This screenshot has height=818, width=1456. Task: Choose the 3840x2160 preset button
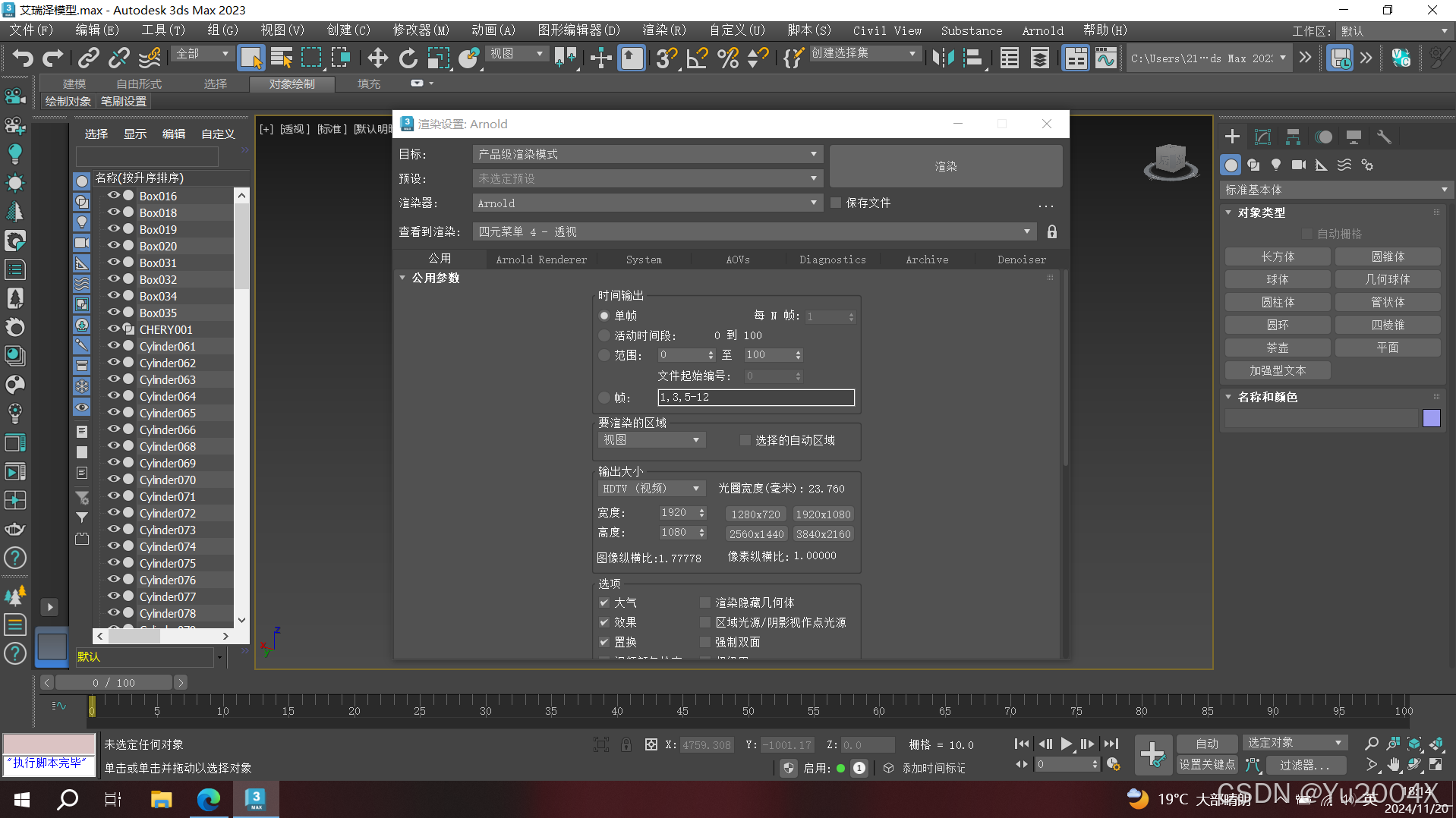click(x=823, y=534)
